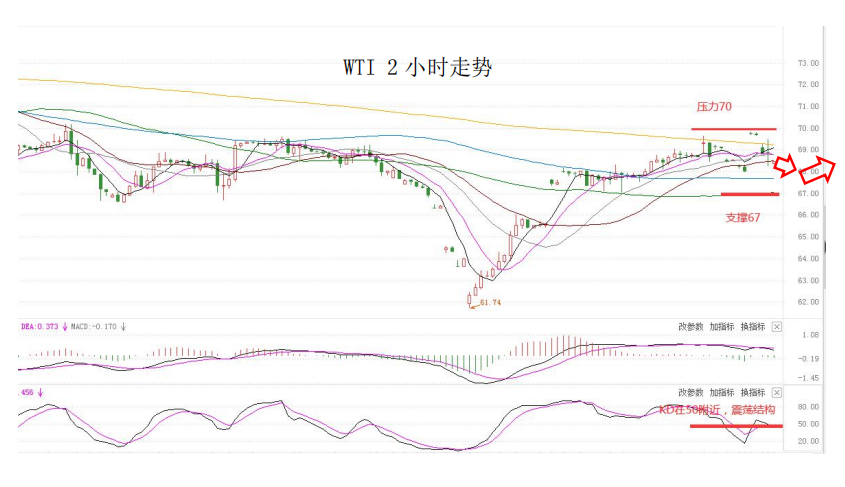The height and width of the screenshot is (487, 845).
Task: Close the KD indicator panel
Action: (777, 392)
